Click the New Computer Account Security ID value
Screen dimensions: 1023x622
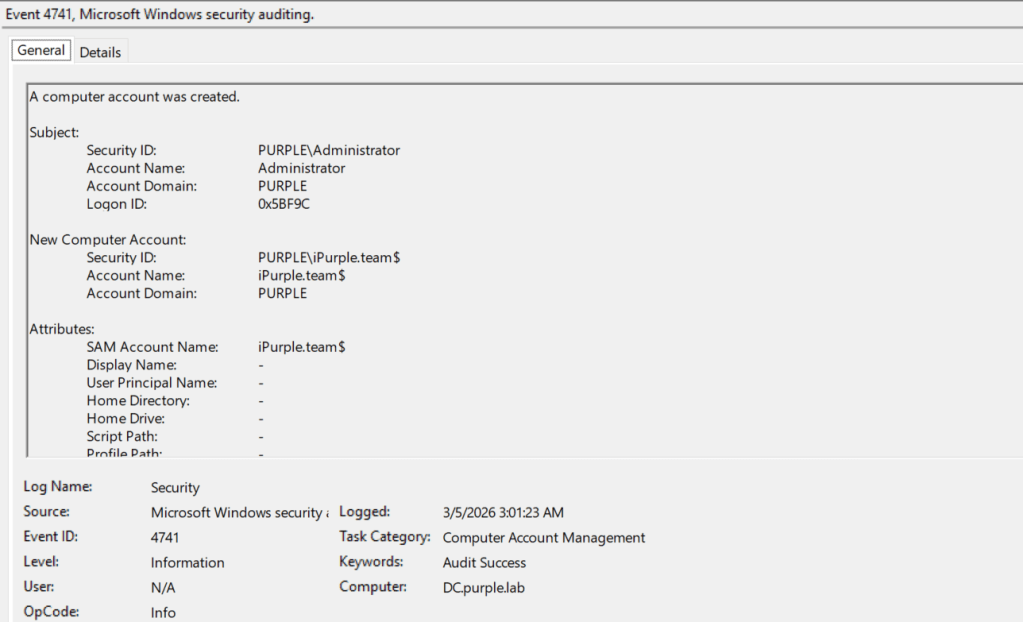click(x=329, y=258)
